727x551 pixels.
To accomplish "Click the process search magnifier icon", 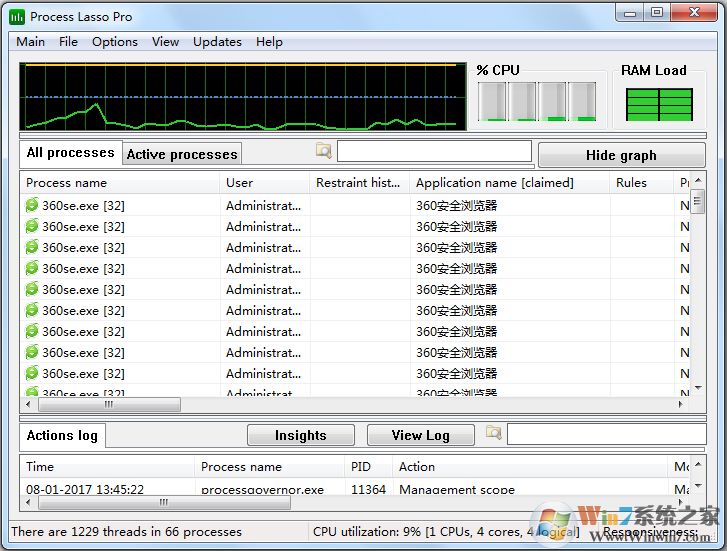I will click(x=324, y=151).
